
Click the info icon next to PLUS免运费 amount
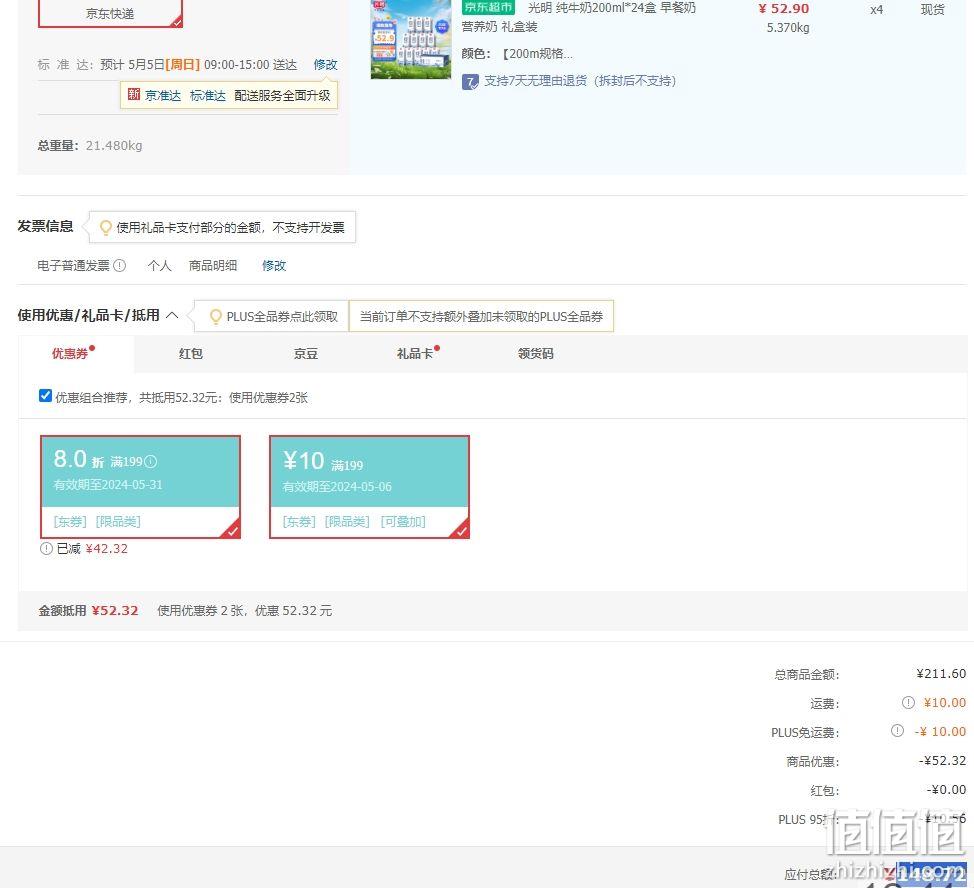pyautogui.click(x=897, y=731)
